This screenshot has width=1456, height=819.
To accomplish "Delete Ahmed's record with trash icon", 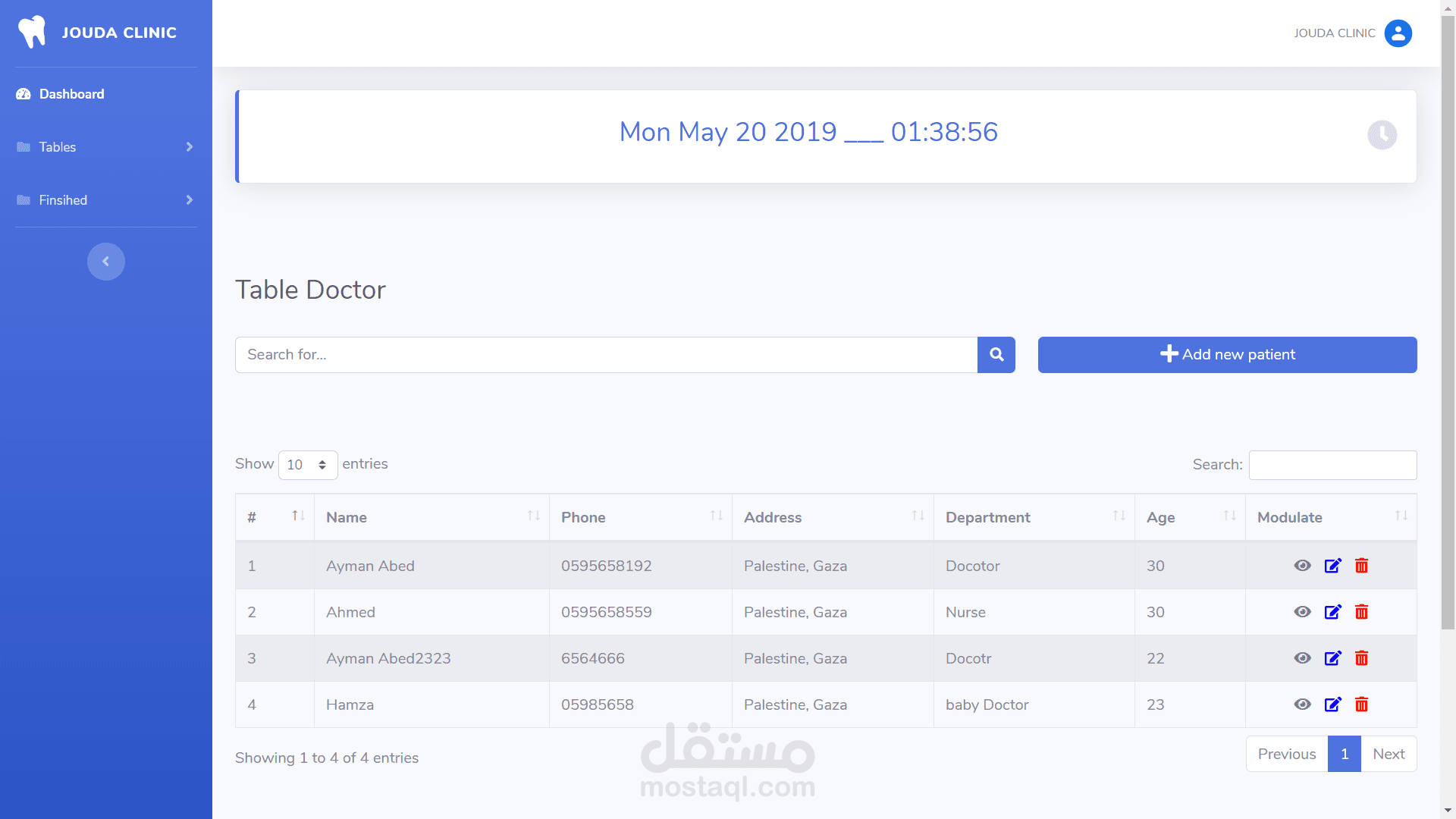I will [1361, 612].
